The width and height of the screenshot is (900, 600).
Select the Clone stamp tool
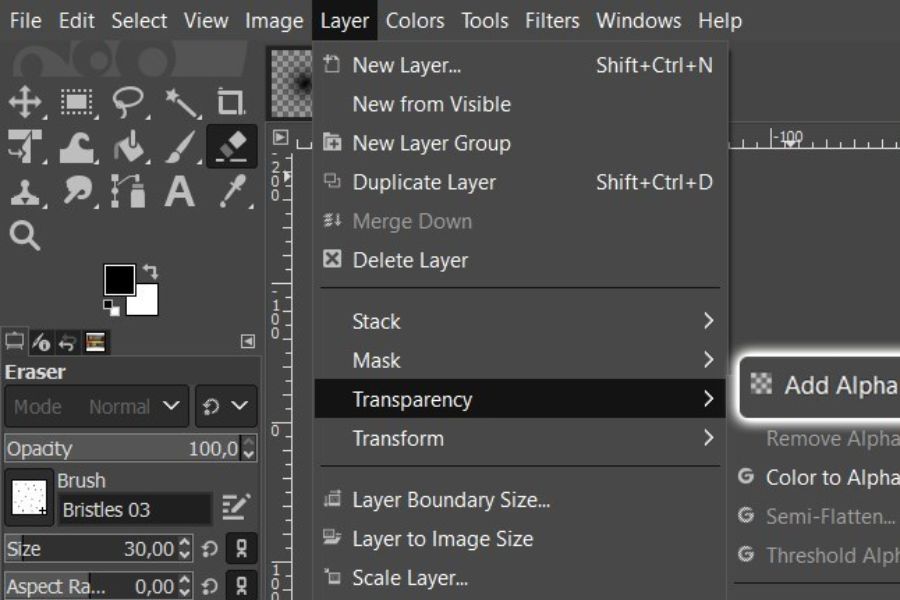(25, 192)
